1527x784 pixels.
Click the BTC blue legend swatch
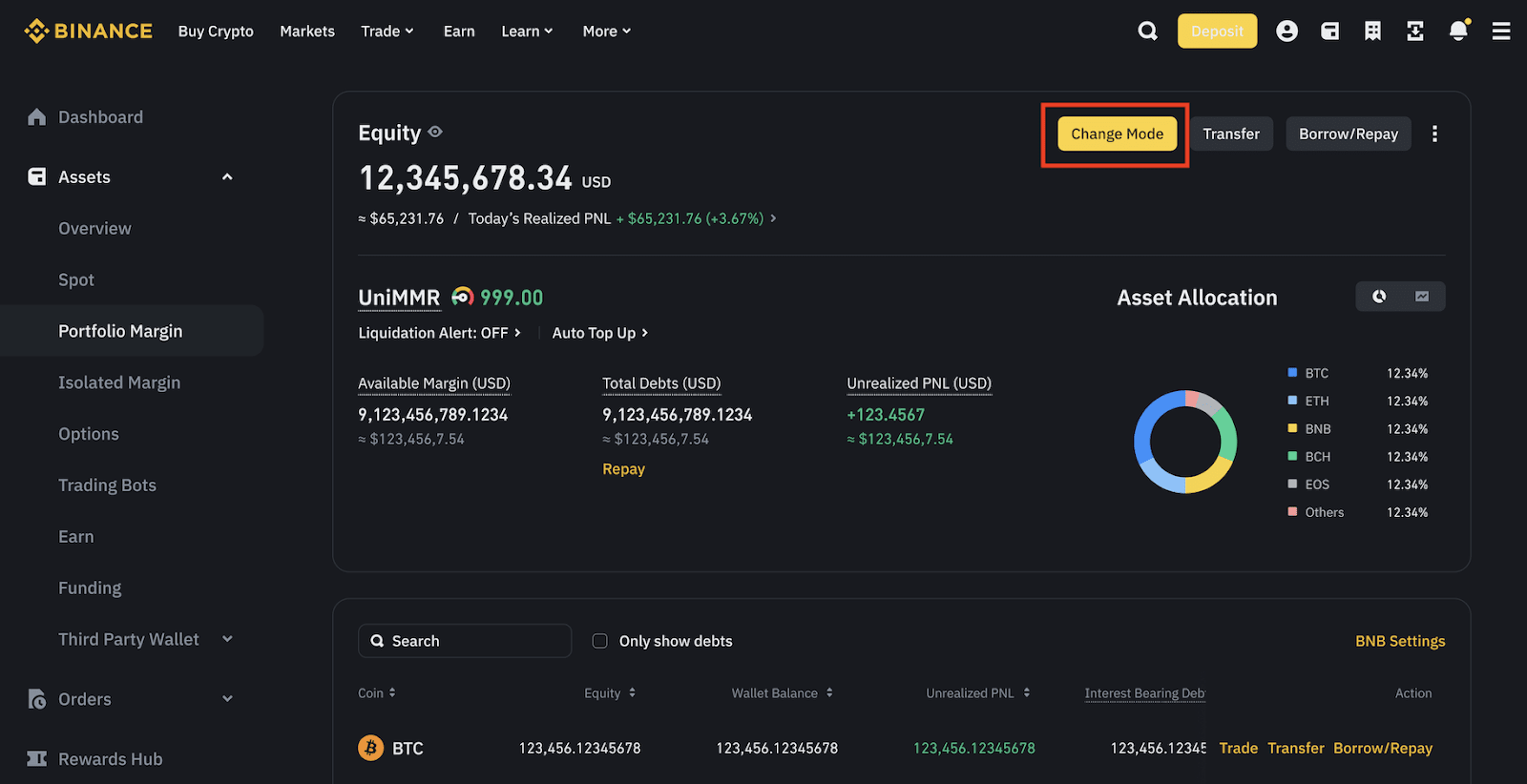pyautogui.click(x=1292, y=373)
